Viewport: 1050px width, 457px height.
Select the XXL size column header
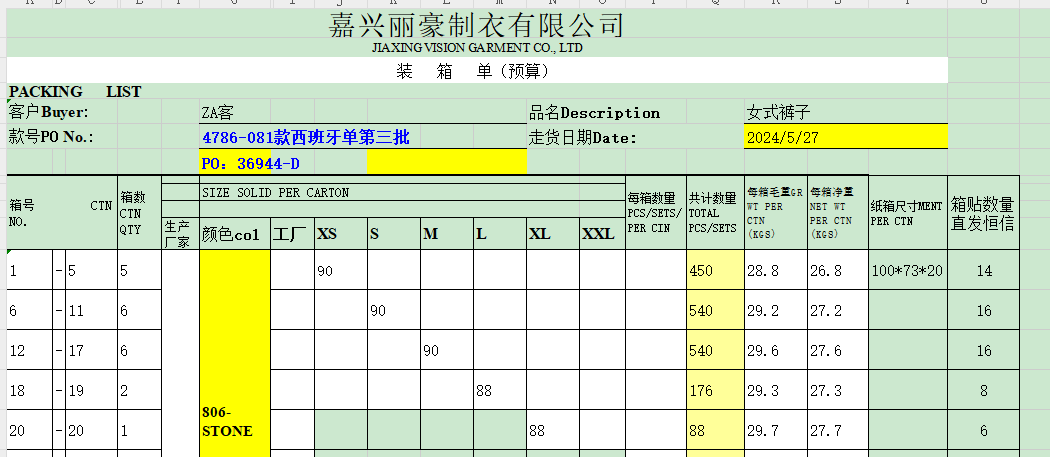(x=600, y=234)
